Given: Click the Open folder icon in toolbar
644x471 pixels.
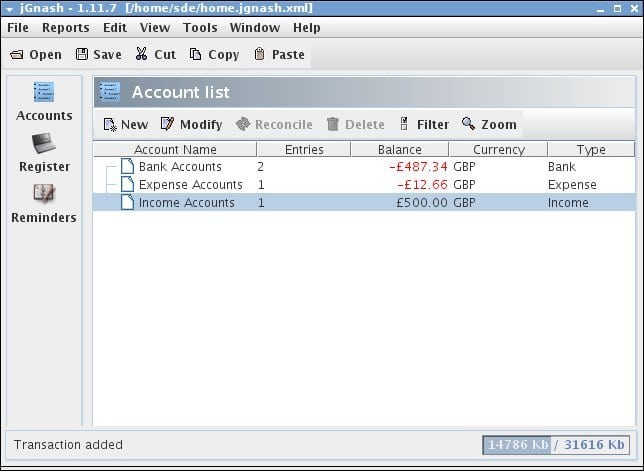Looking at the screenshot, I should click(x=16, y=54).
